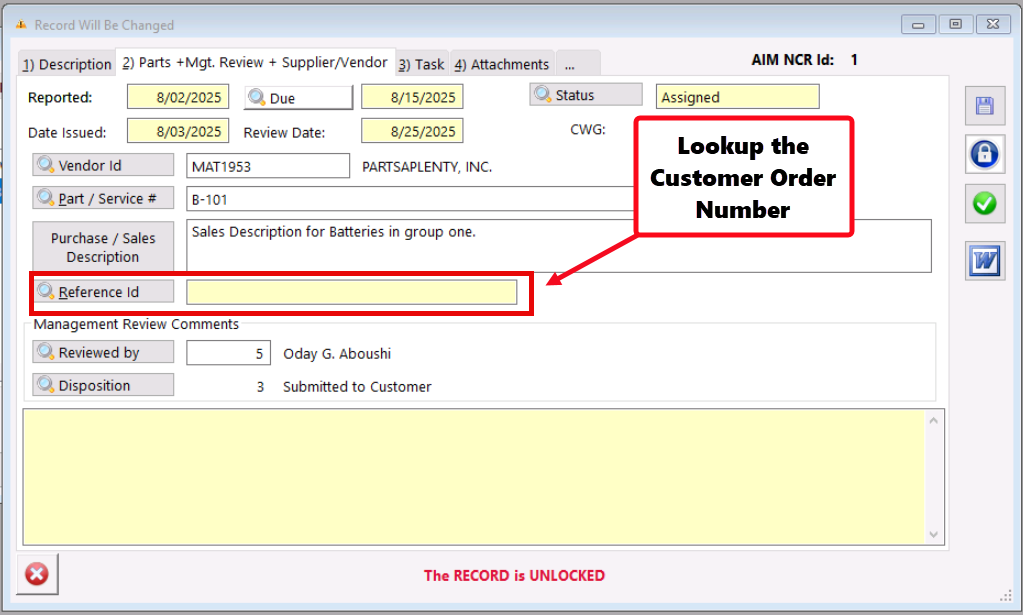Look up the Reference Id
Screen dimensions: 1023x615
point(103,292)
